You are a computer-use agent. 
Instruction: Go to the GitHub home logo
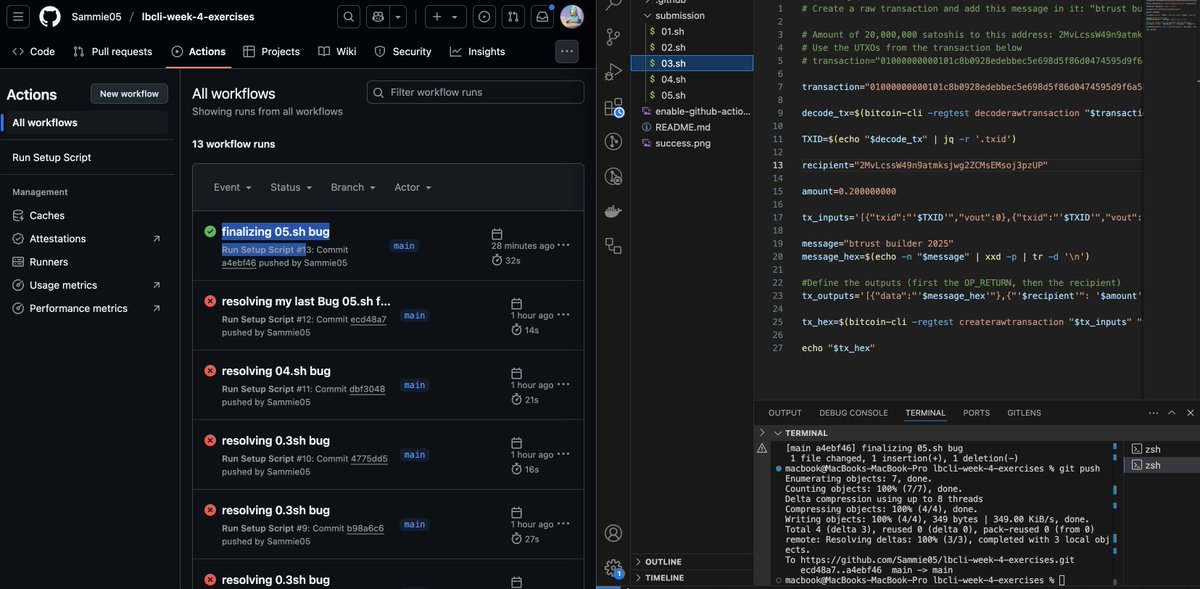pyautogui.click(x=50, y=17)
